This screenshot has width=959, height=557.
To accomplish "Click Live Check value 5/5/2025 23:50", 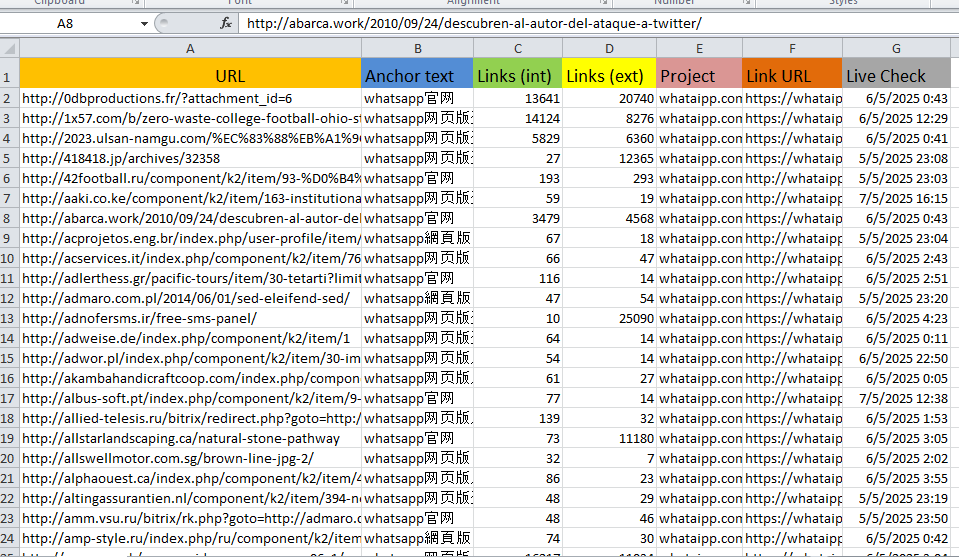I will pyautogui.click(x=896, y=518).
